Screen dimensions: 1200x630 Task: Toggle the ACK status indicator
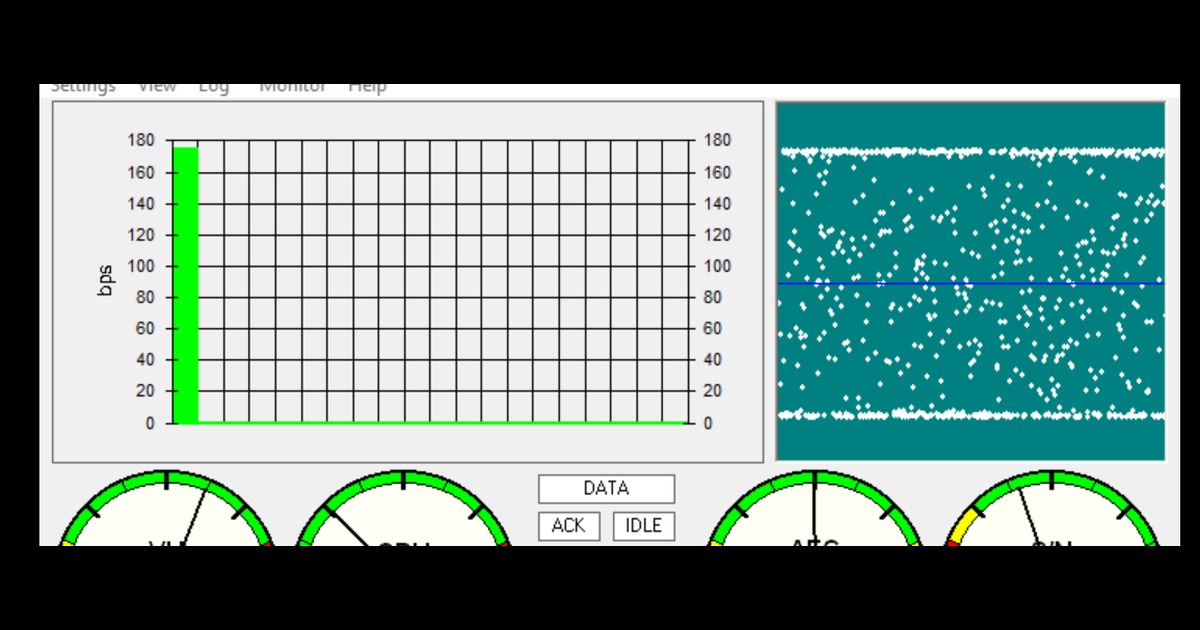click(x=569, y=526)
